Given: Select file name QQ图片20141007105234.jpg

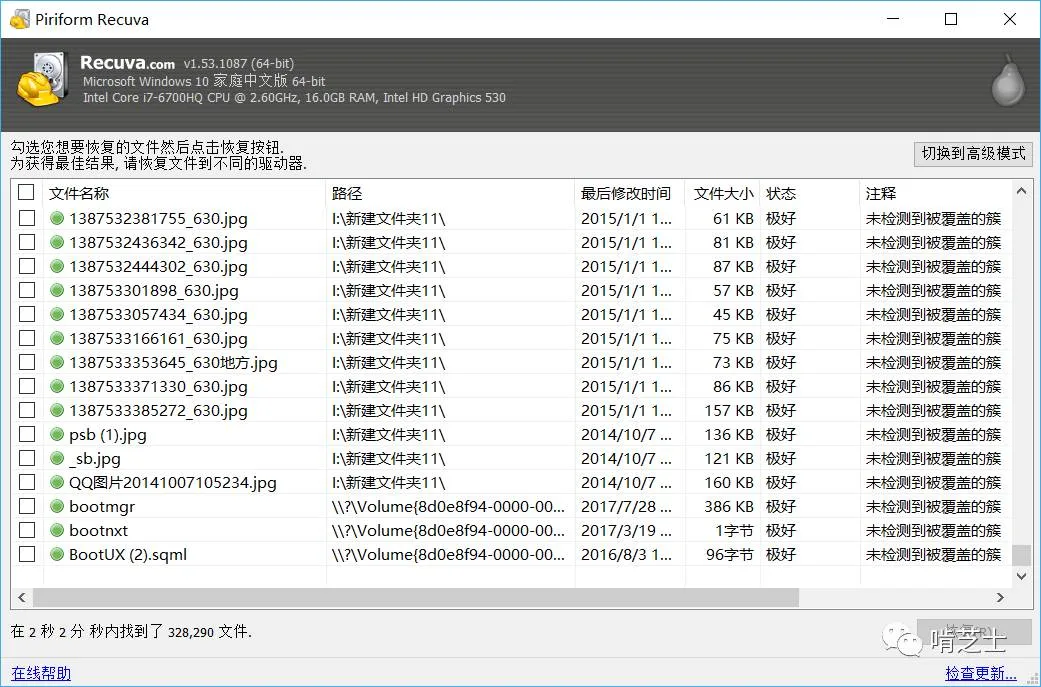Looking at the screenshot, I should pos(173,483).
